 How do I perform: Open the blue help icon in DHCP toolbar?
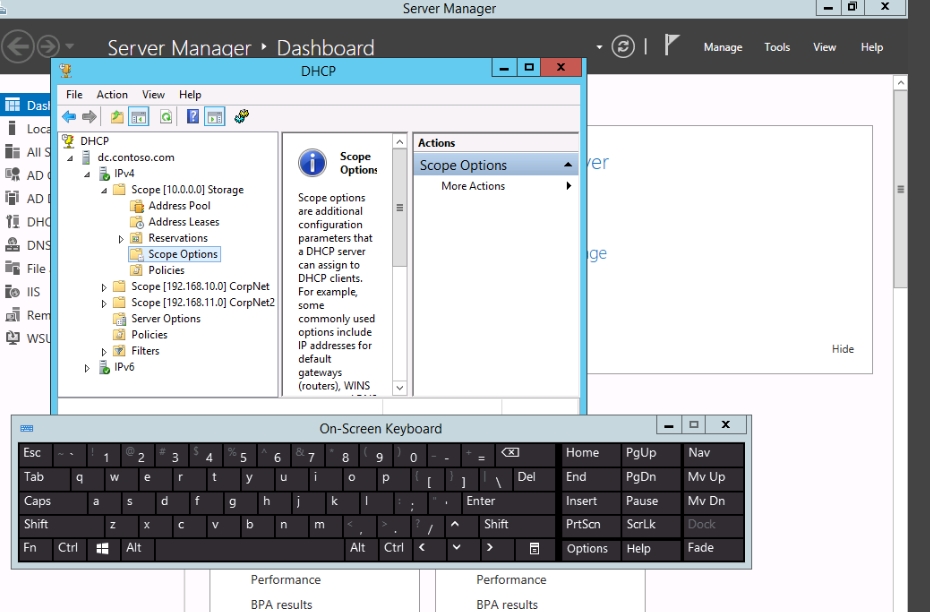193,117
